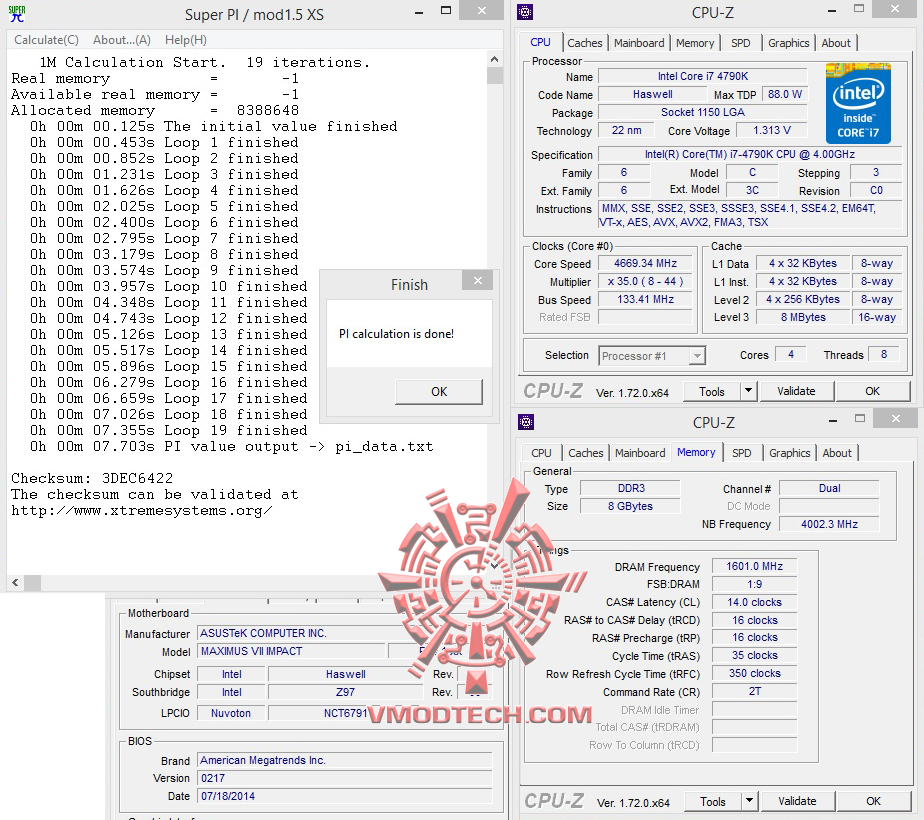The image size is (924, 820).
Task: Click the MAXIMUS VII IMPACT model field
Action: [x=291, y=651]
